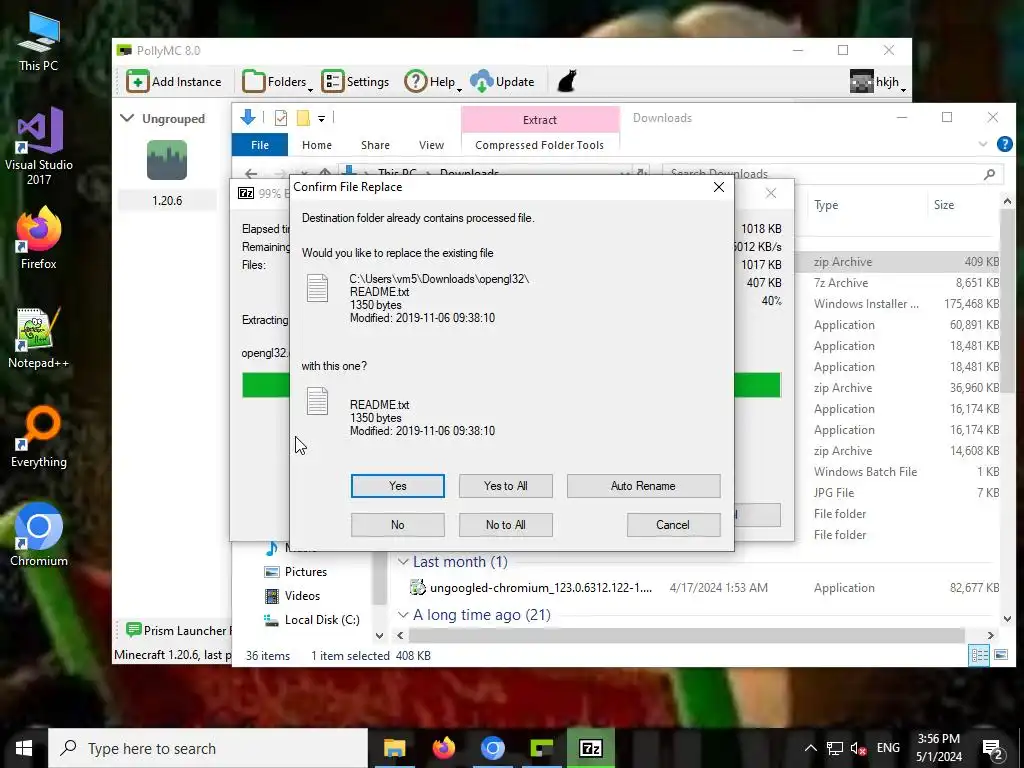1024x768 pixels.
Task: Open Chromium desktop shortcut
Action: click(x=39, y=534)
